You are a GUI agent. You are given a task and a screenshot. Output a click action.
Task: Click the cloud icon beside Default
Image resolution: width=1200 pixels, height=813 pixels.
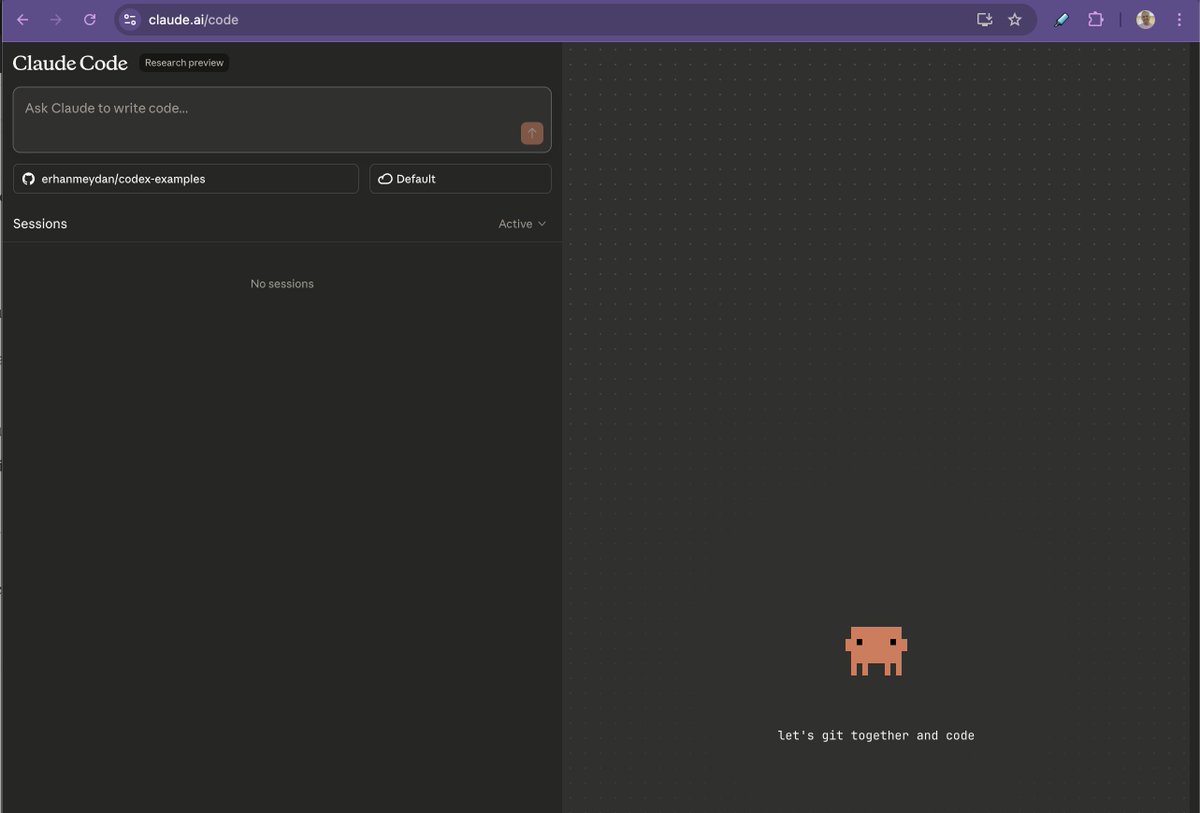[385, 179]
